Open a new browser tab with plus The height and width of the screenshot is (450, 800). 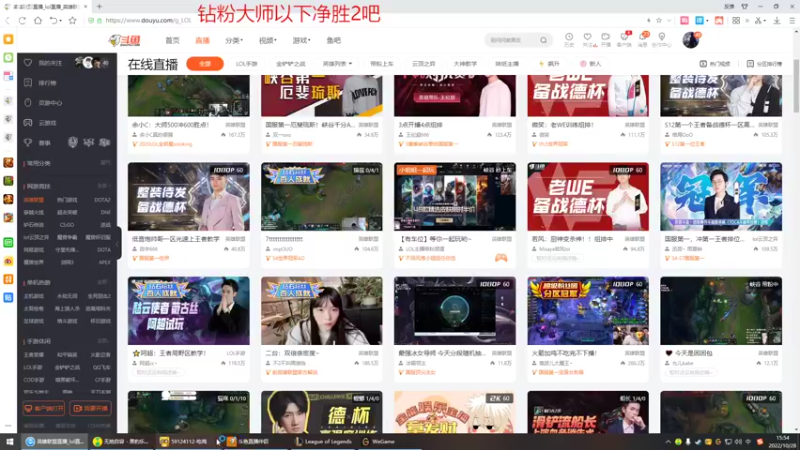[99, 7]
